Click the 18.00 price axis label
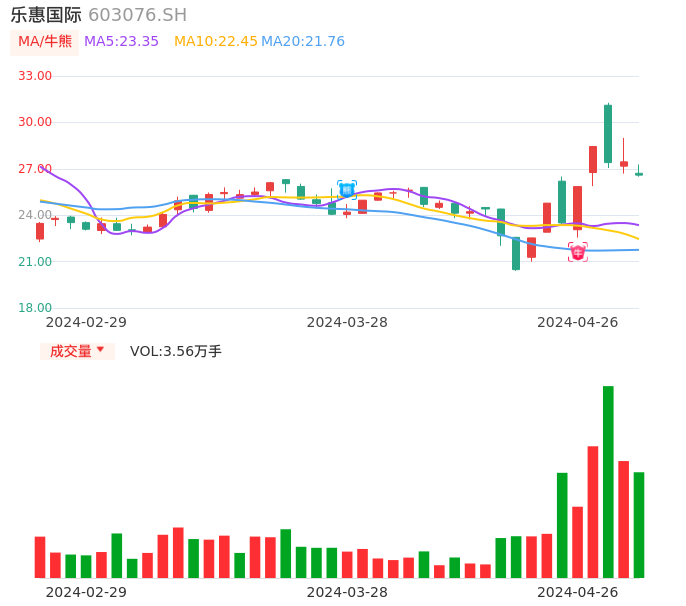This screenshot has height=606, width=686. click(35, 308)
